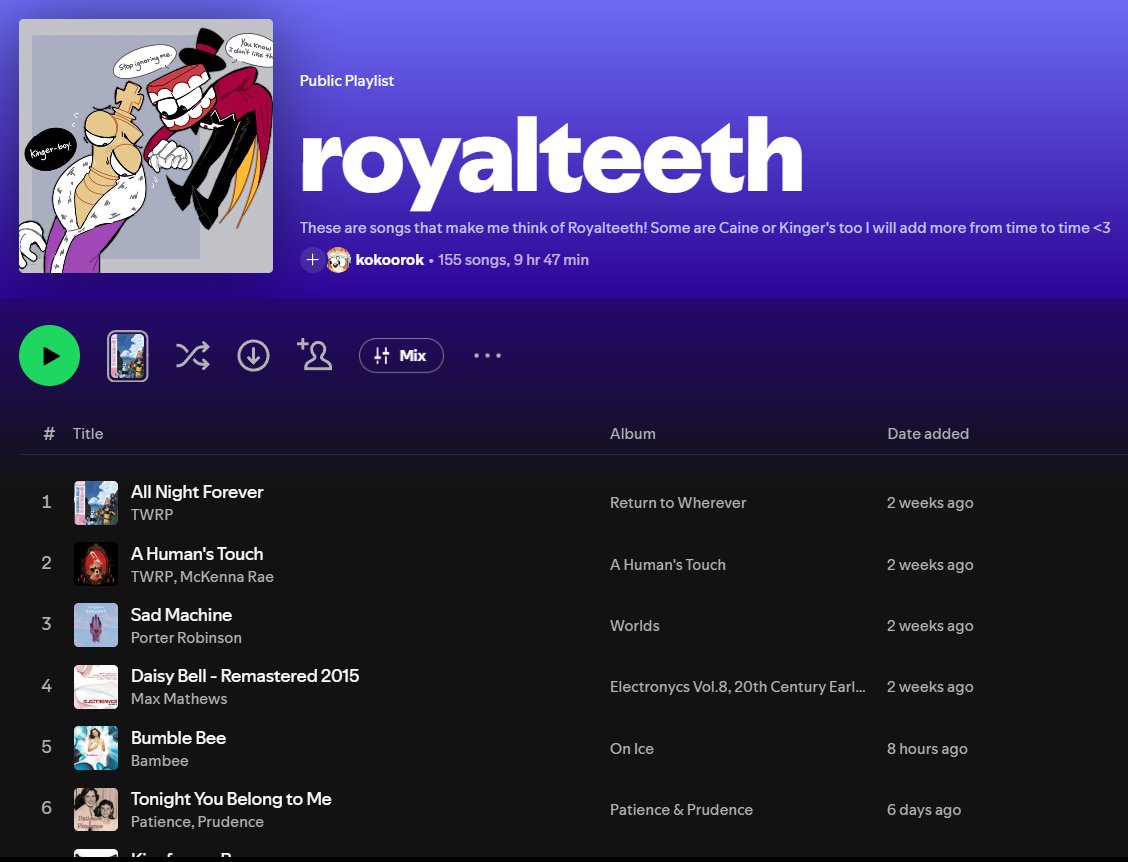Open the Patience & Prudence album link
The height and width of the screenshot is (862, 1128).
pos(681,810)
